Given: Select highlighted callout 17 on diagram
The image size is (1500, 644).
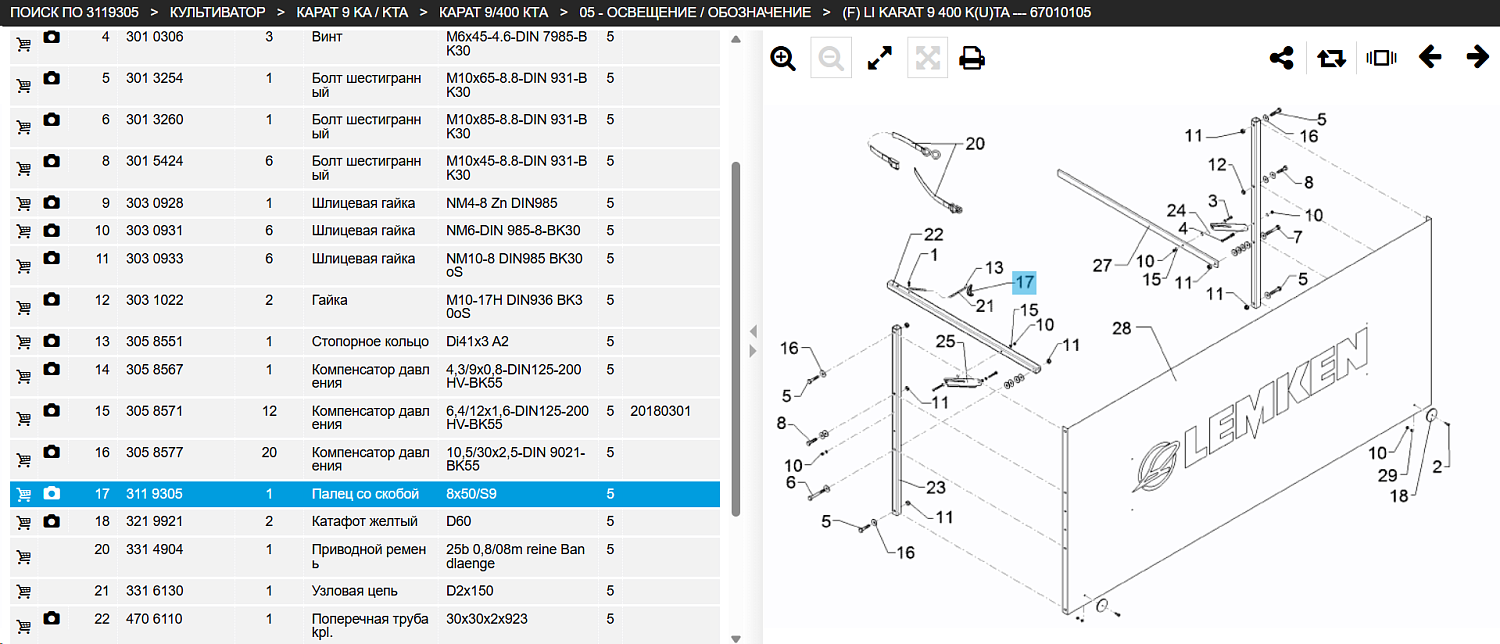Looking at the screenshot, I should pyautogui.click(x=1024, y=282).
